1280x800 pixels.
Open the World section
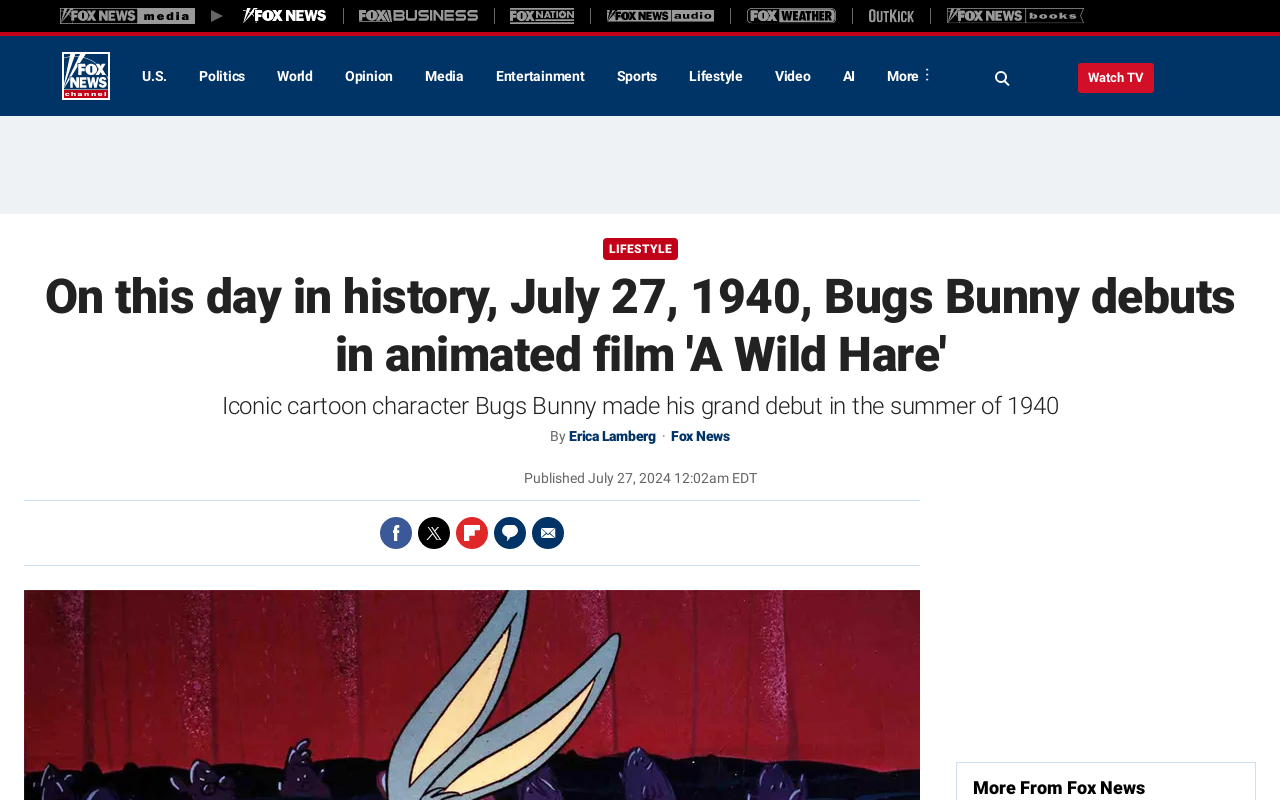tap(295, 76)
